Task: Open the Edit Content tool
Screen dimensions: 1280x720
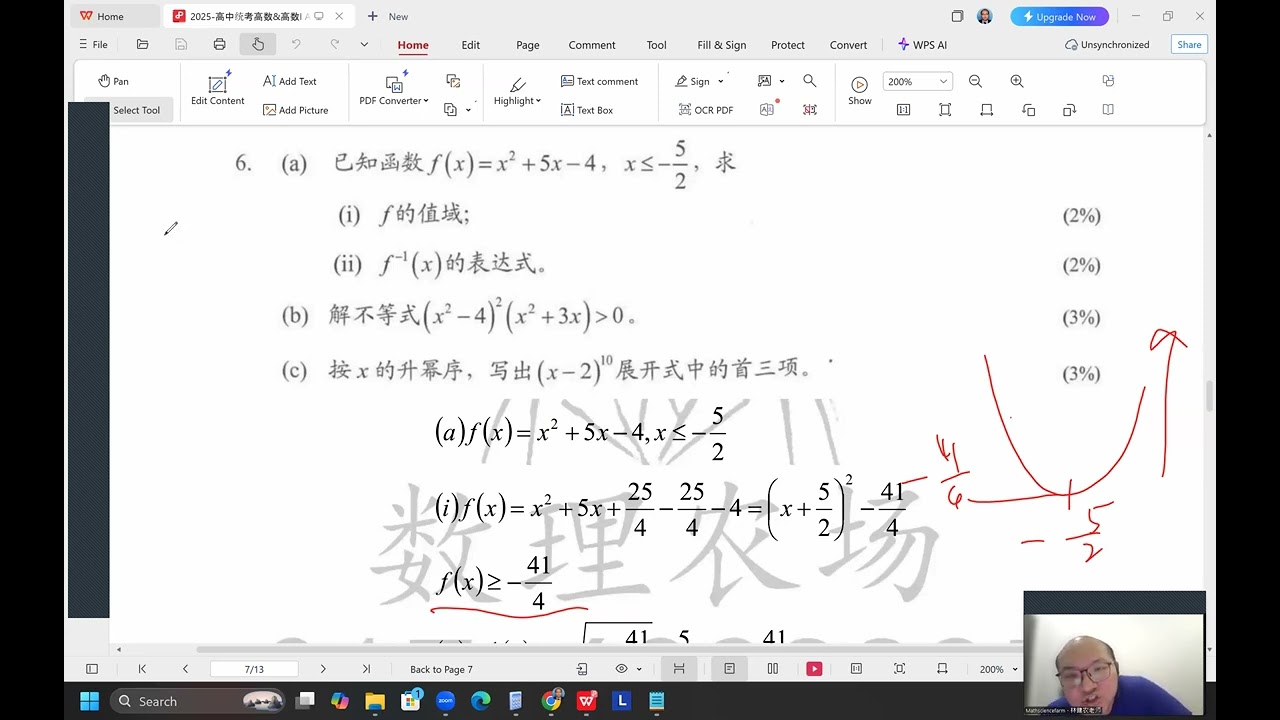Action: (218, 89)
